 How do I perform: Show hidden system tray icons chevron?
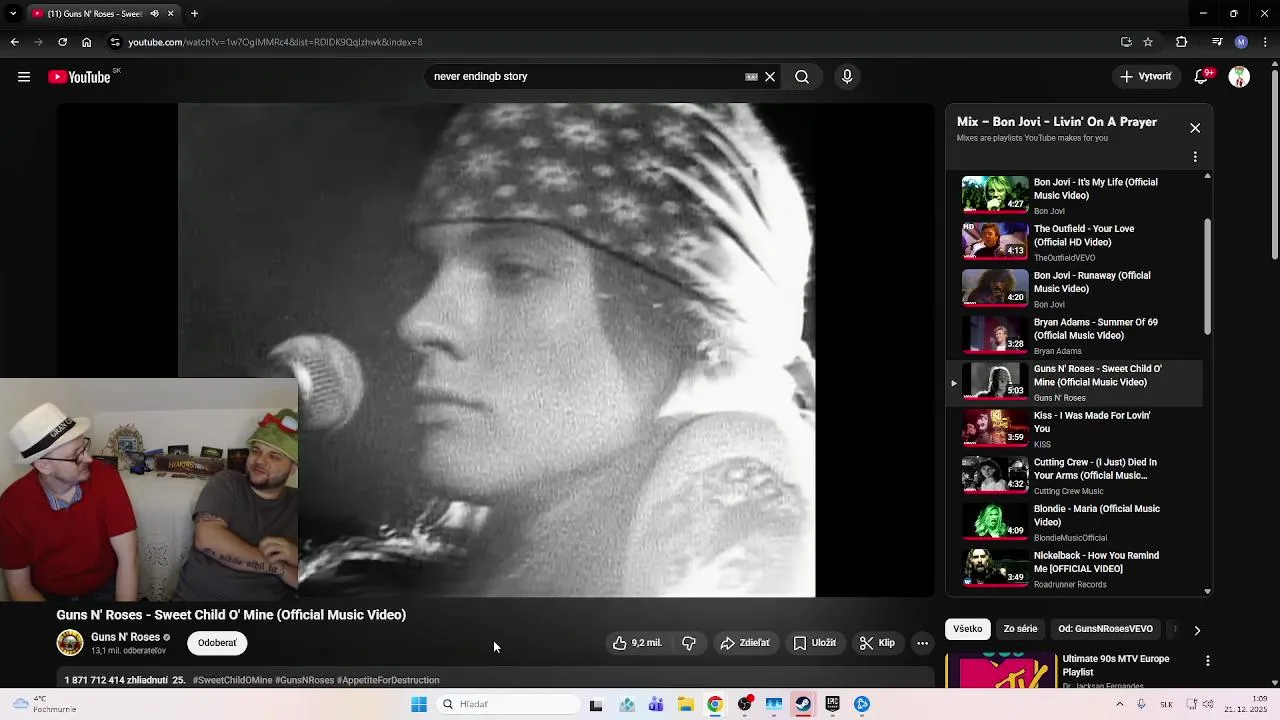[1119, 704]
